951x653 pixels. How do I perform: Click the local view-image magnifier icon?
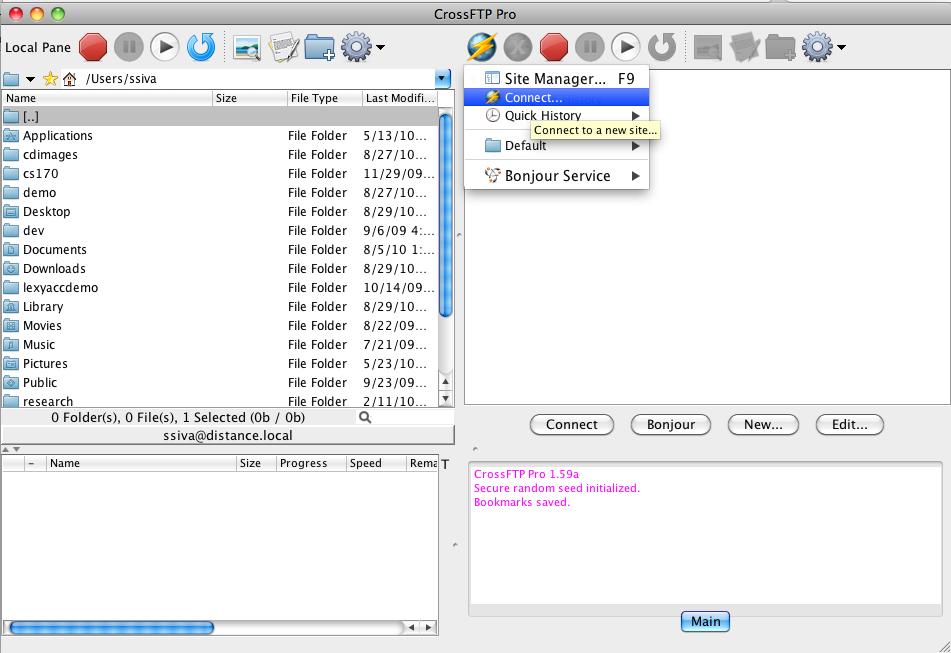(x=247, y=47)
